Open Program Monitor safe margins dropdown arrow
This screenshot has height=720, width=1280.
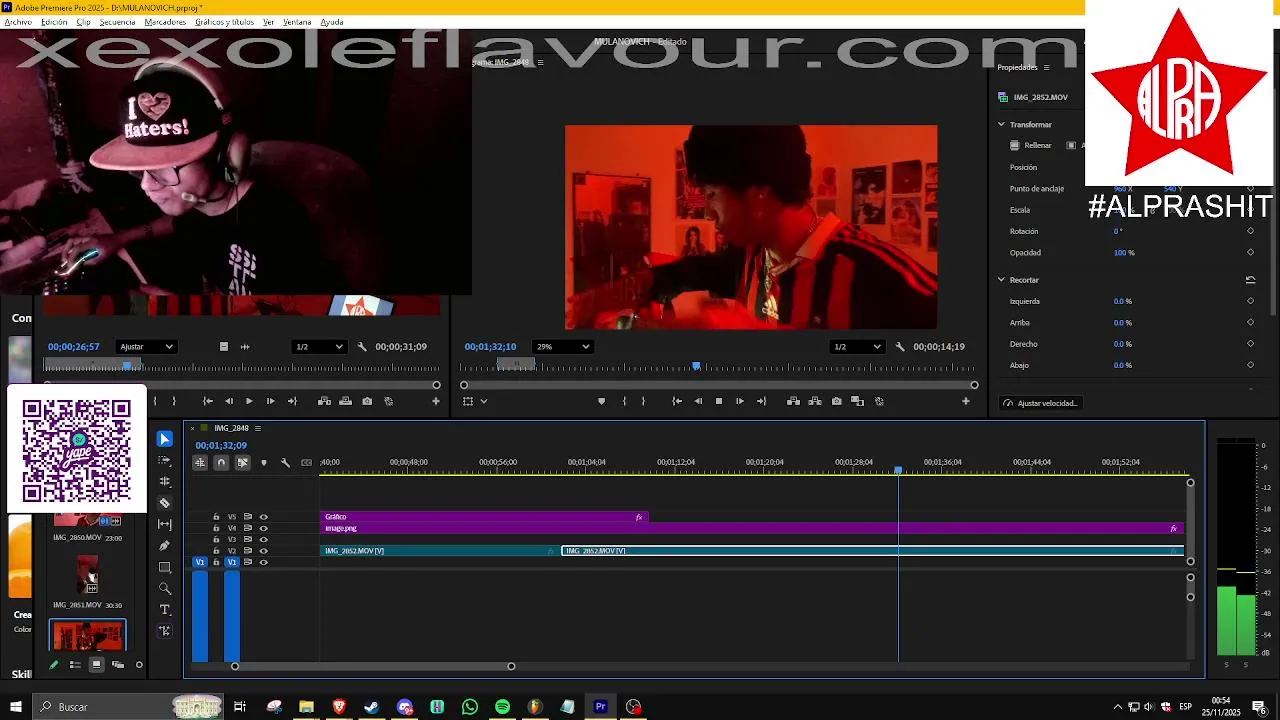[x=484, y=401]
